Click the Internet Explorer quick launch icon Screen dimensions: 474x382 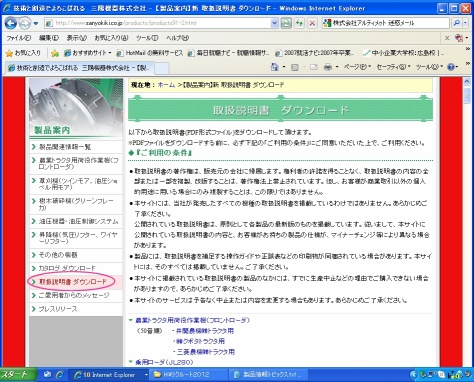pos(60,375)
